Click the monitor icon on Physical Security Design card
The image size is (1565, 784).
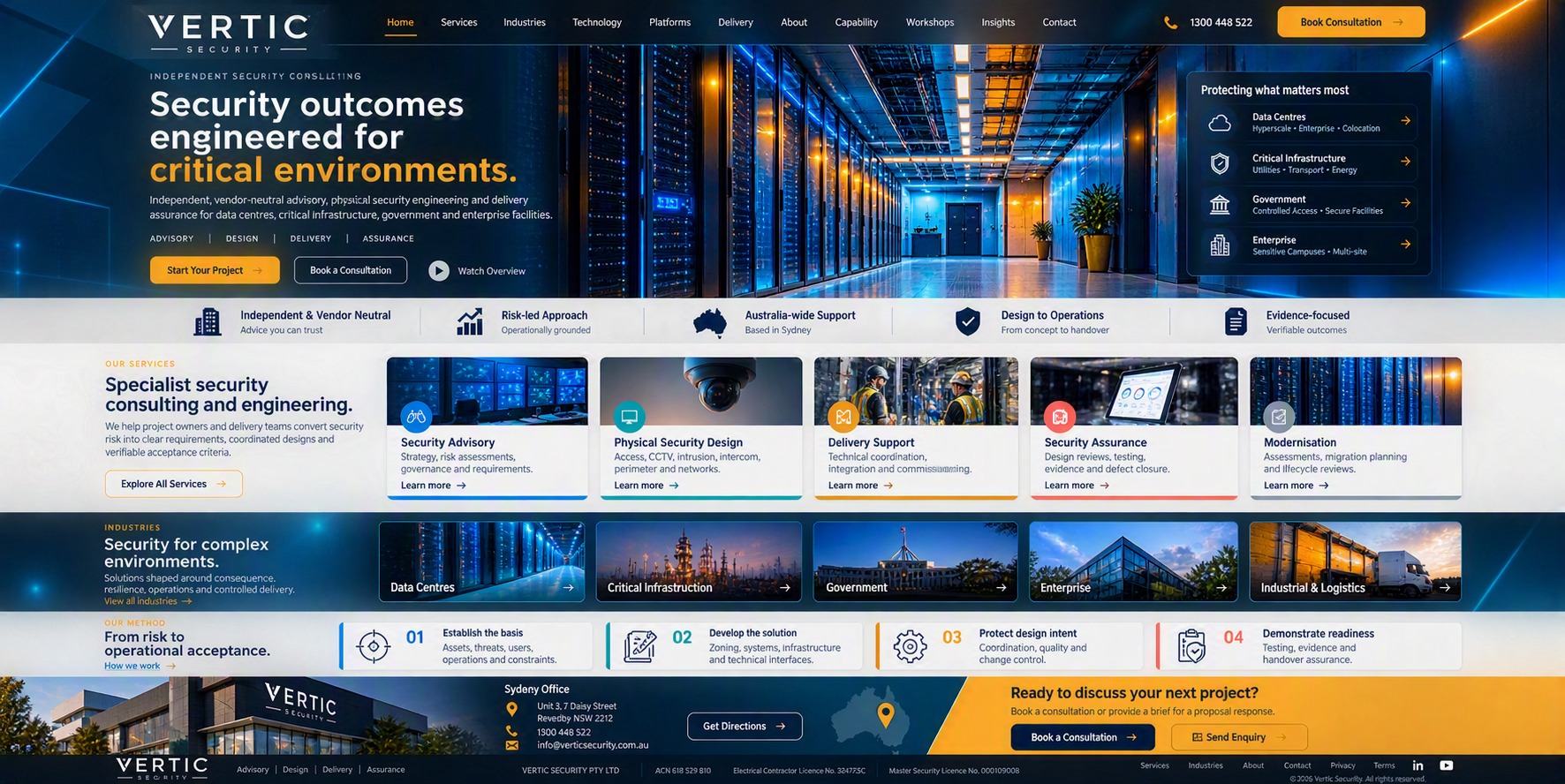[x=630, y=416]
